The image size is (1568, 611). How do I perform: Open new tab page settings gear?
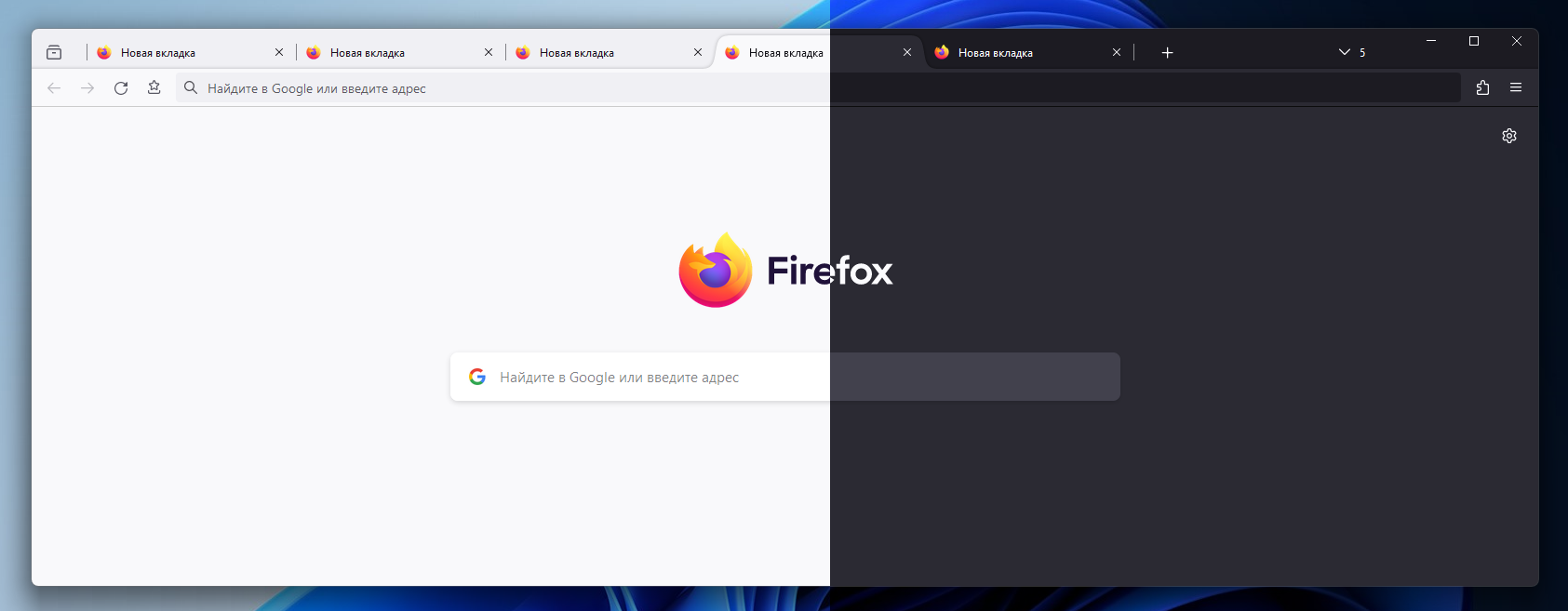click(x=1509, y=136)
